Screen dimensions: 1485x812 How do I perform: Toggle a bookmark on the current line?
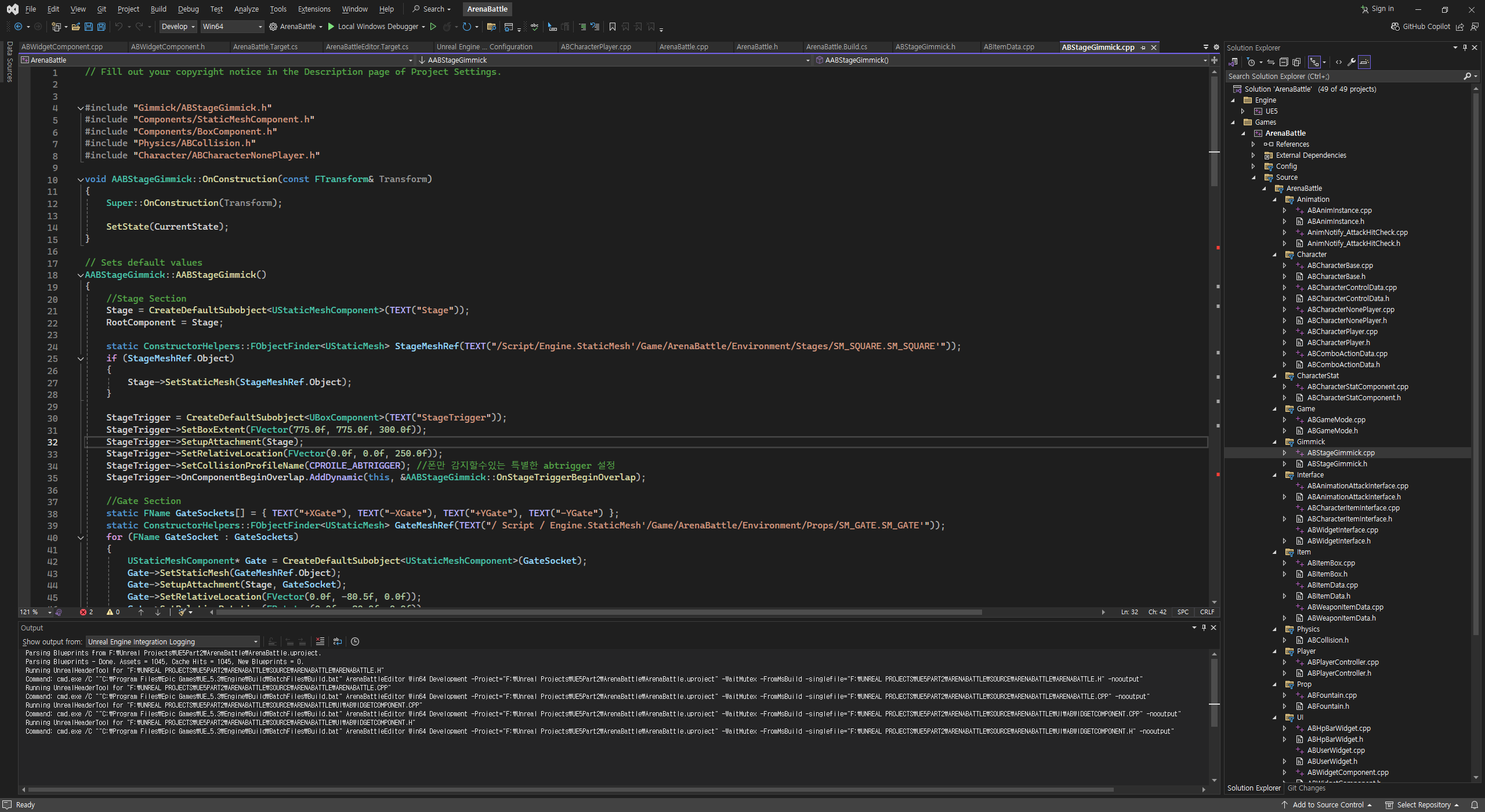coord(613,27)
